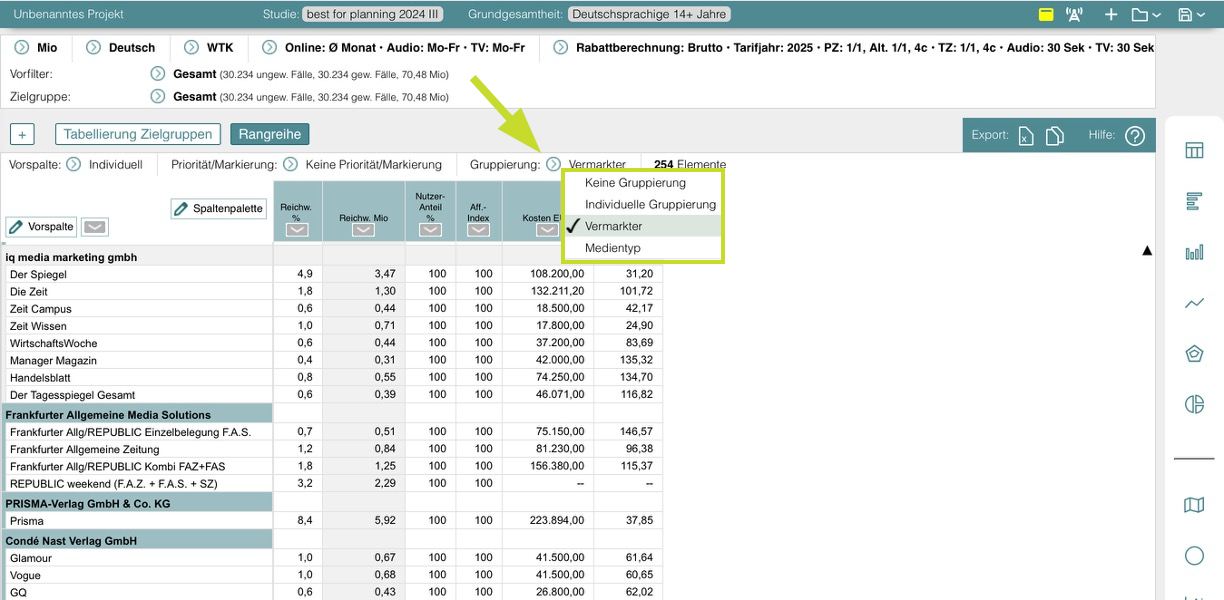Open pie chart view in sidebar
Viewport: 1224px width, 600px height.
tap(1194, 404)
